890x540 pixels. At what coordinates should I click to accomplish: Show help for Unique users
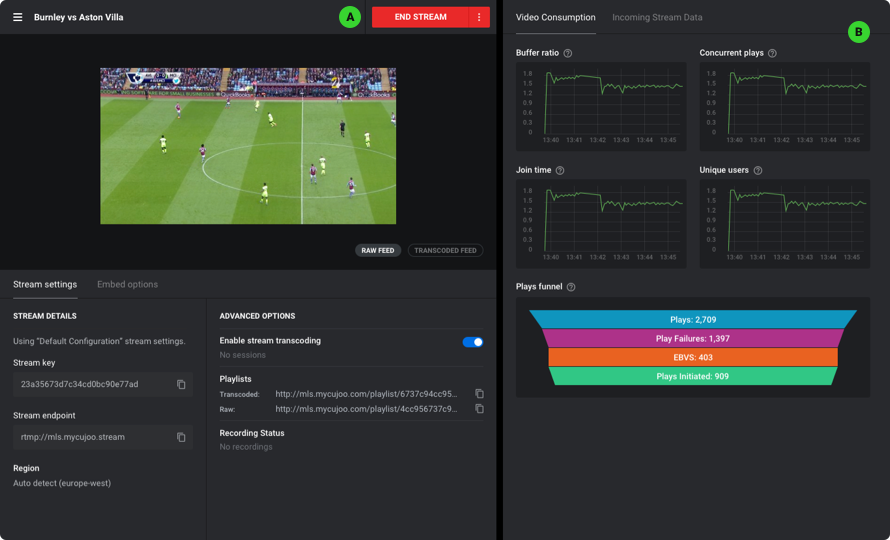click(758, 170)
